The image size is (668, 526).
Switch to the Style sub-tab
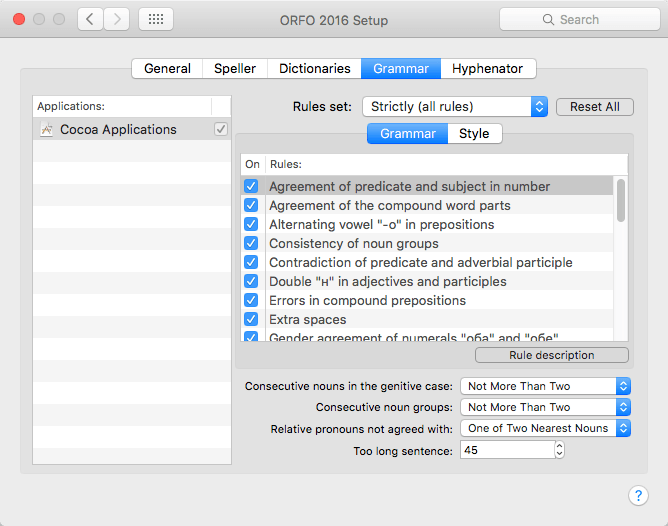474,134
